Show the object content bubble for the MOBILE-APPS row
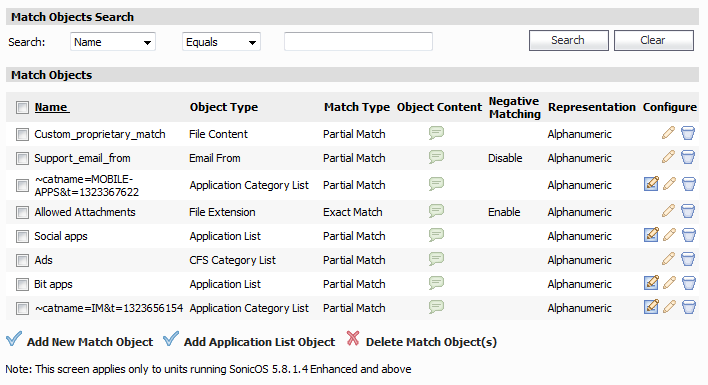708x385 pixels. (436, 184)
